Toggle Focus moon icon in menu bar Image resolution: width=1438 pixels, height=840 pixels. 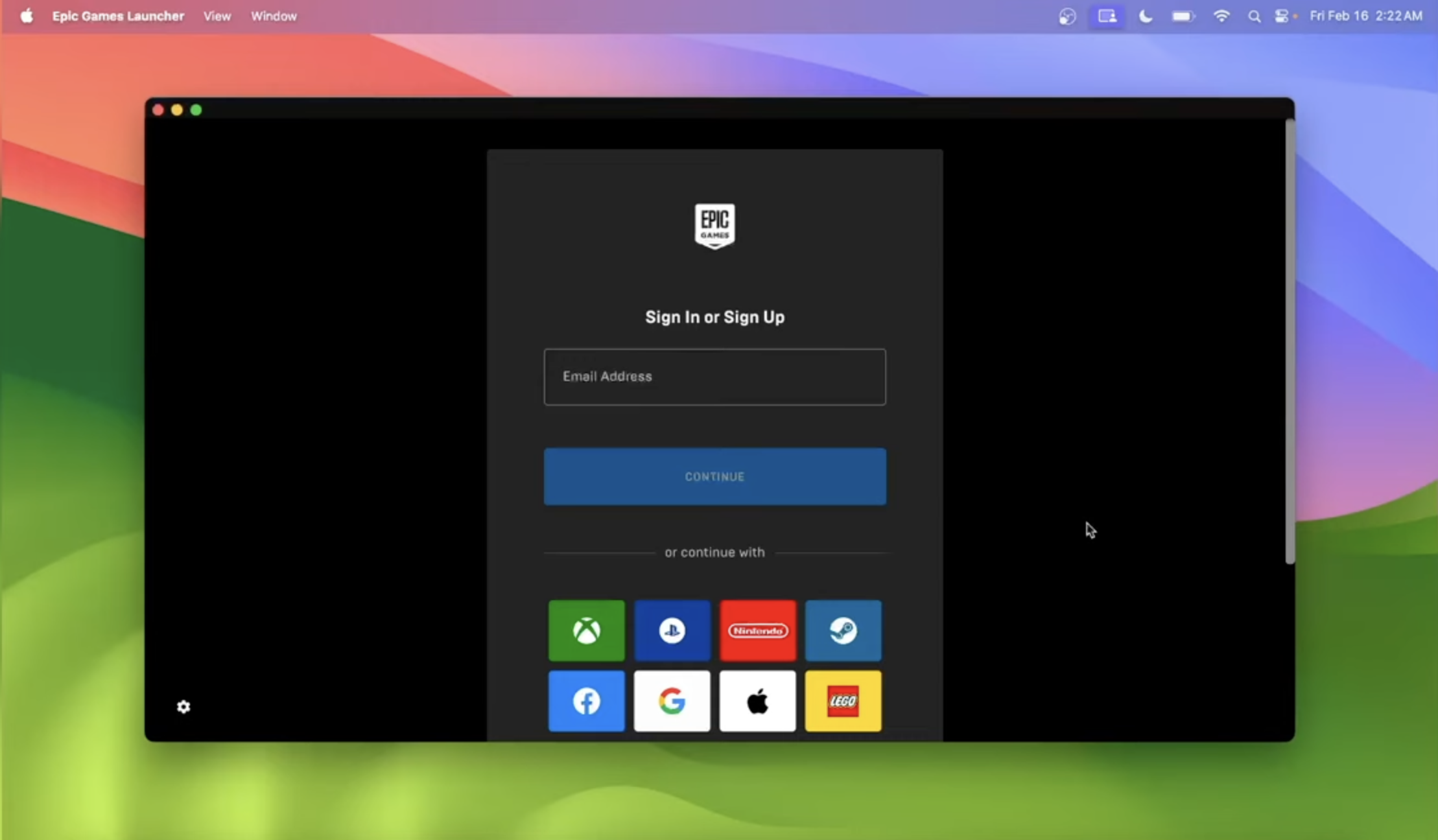click(1145, 16)
